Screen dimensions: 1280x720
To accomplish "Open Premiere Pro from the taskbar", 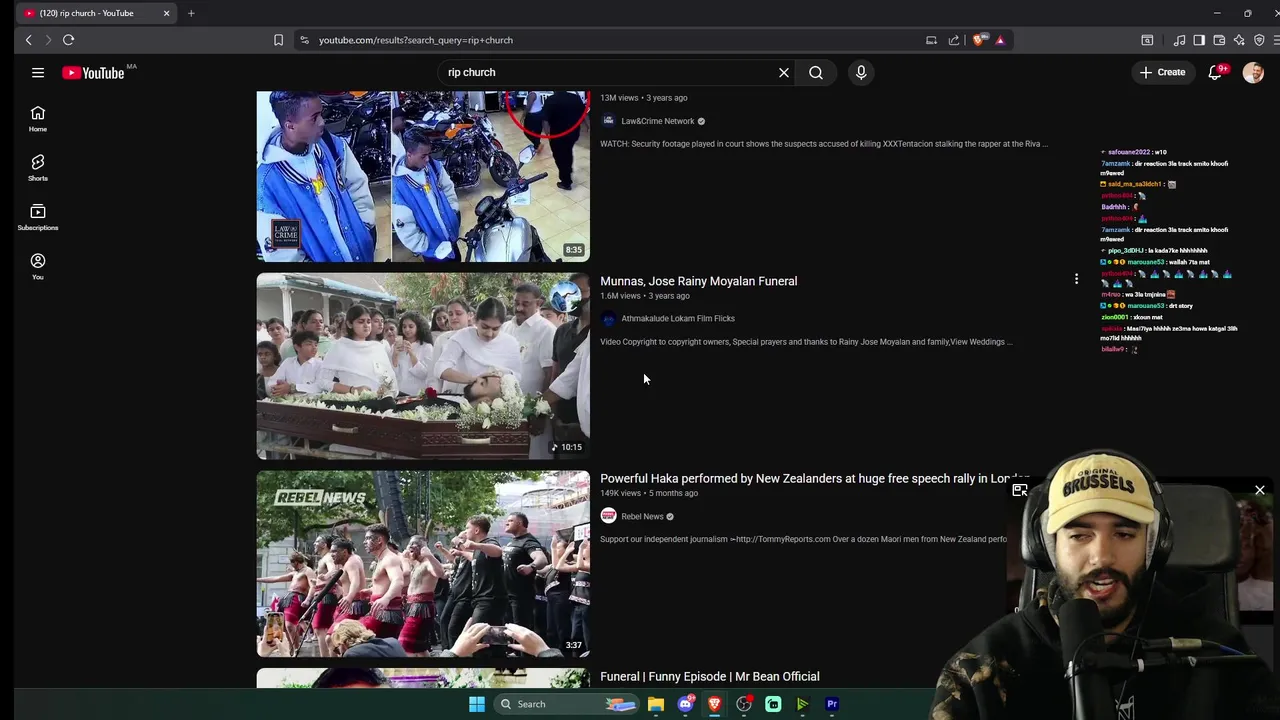I will point(832,704).
